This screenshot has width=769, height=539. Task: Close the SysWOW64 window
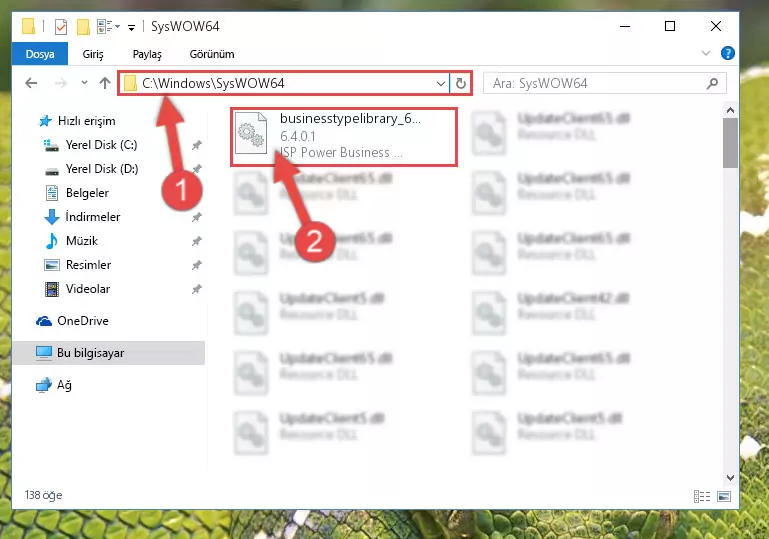click(716, 26)
